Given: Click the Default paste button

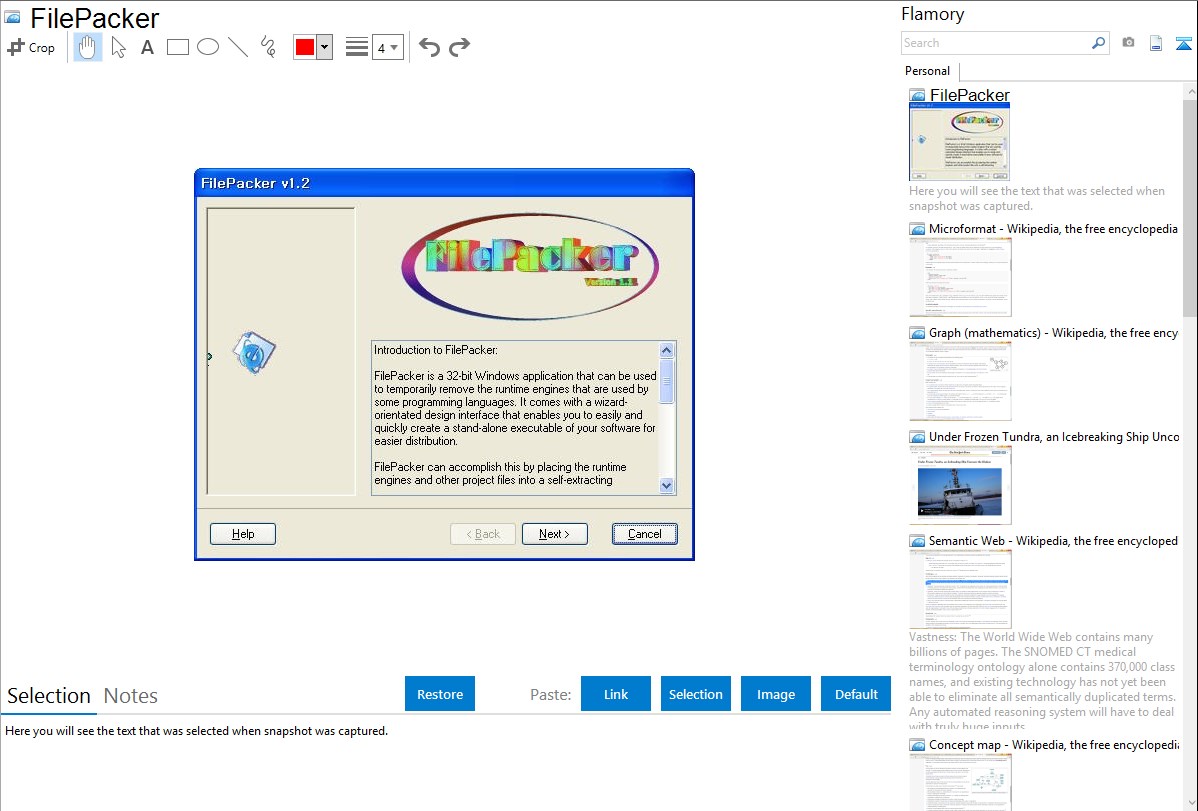Looking at the screenshot, I should tap(856, 693).
